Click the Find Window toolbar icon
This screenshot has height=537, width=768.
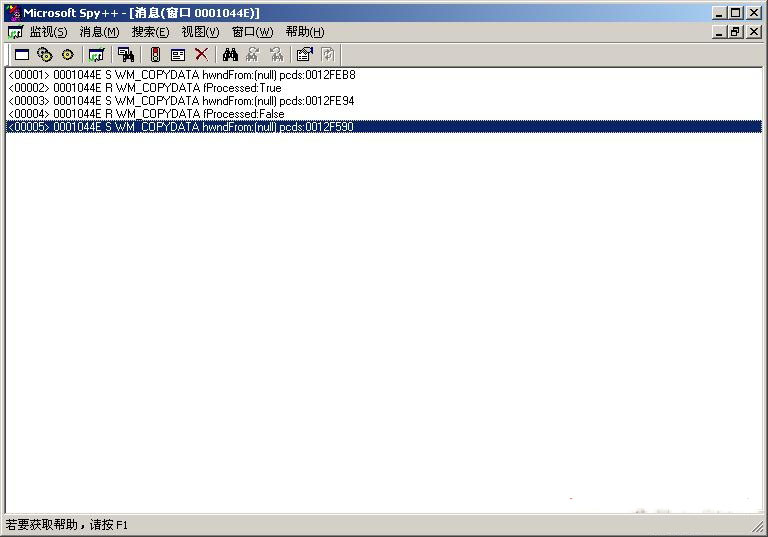(125, 54)
